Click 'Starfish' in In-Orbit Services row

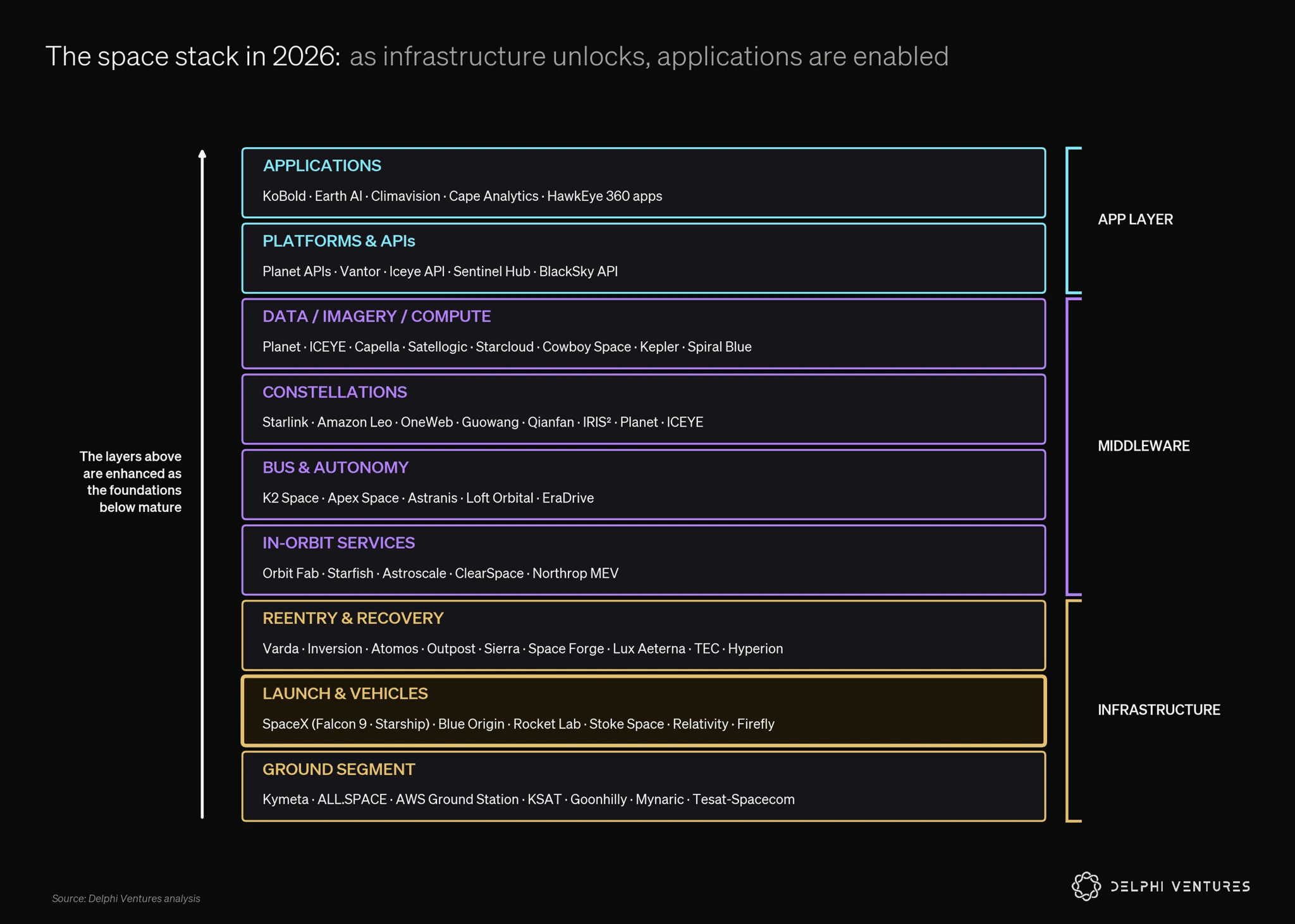pyautogui.click(x=350, y=573)
